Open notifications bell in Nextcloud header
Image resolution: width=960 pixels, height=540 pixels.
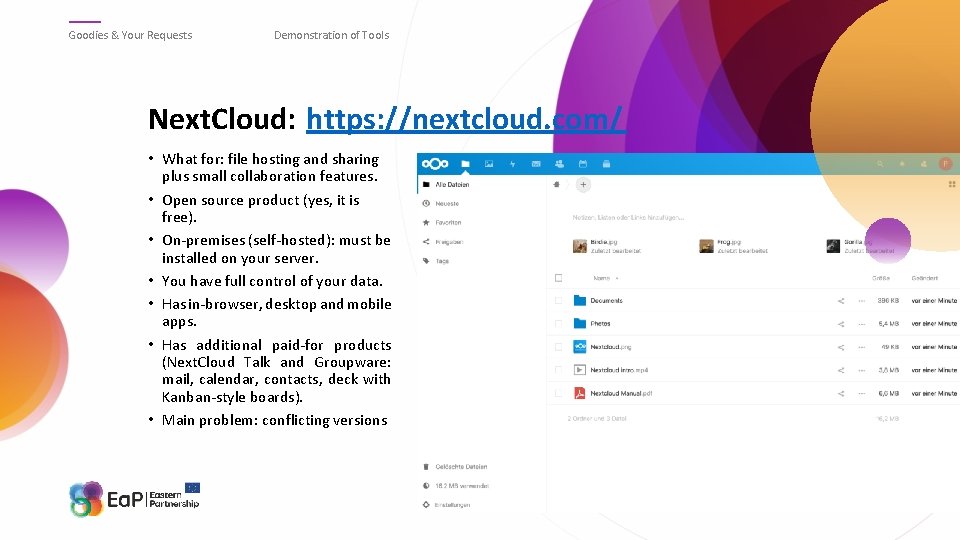902,164
